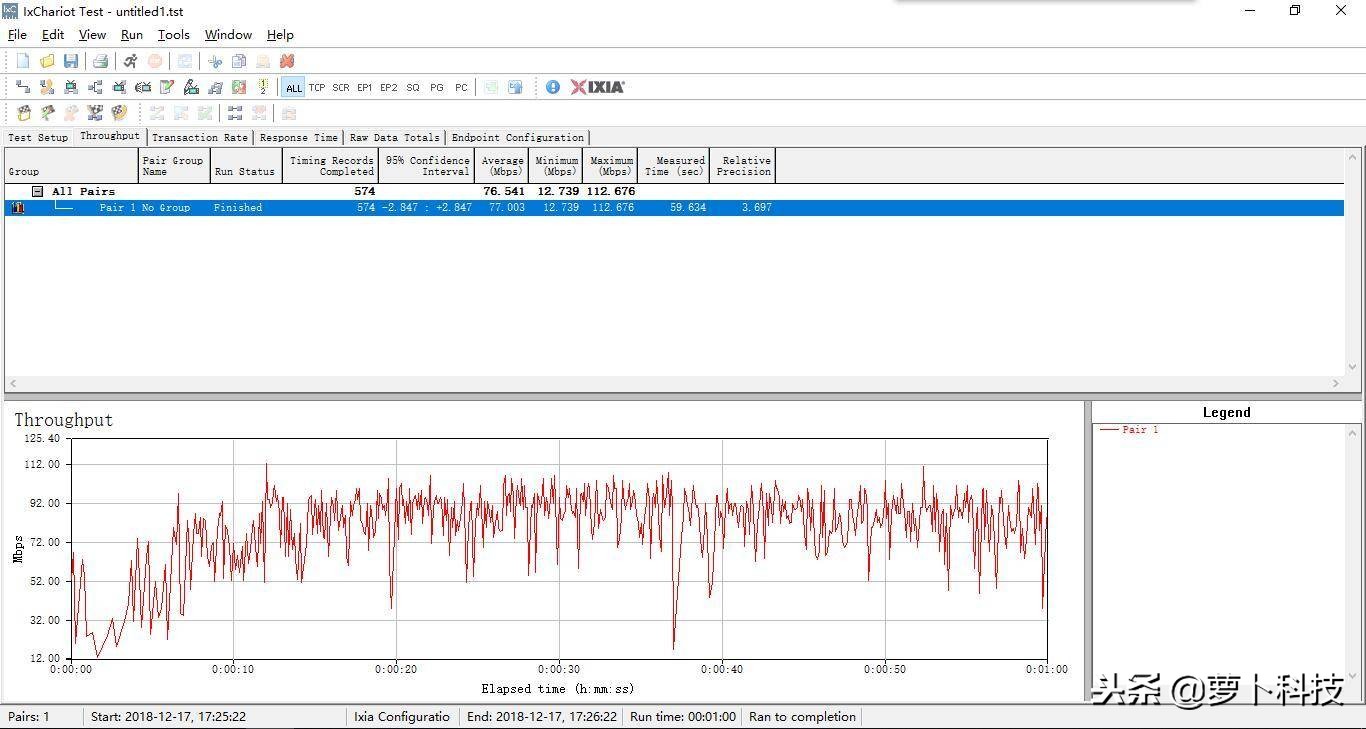Screen dimensions: 1366x729
Task: Collapse the All Pairs group
Action: tap(36, 191)
